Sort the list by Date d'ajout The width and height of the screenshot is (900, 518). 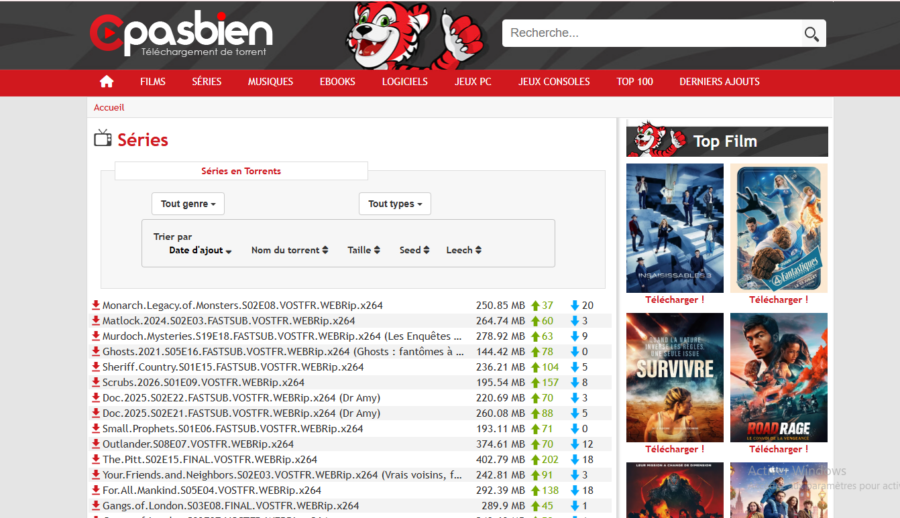click(200, 251)
